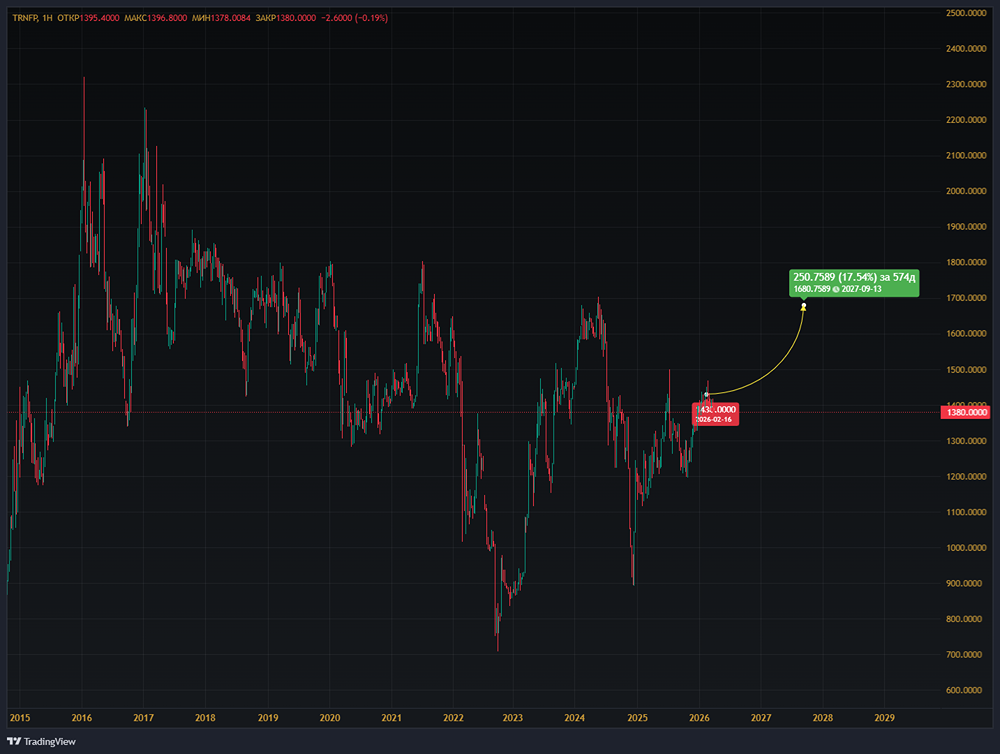Viewport: 1000px width, 754px height.
Task: Click the 1800.0000 price axis label
Action: [966, 262]
